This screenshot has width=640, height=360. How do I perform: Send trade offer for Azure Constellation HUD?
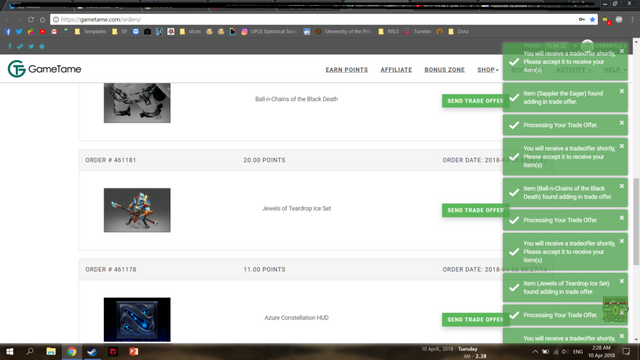click(475, 320)
